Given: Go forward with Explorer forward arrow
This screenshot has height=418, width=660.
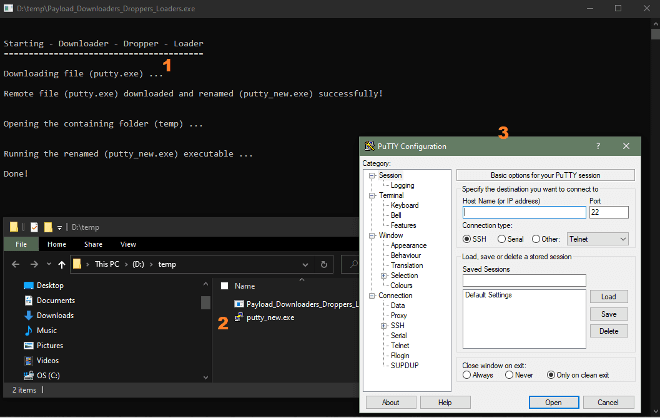Looking at the screenshot, I should point(34,264).
